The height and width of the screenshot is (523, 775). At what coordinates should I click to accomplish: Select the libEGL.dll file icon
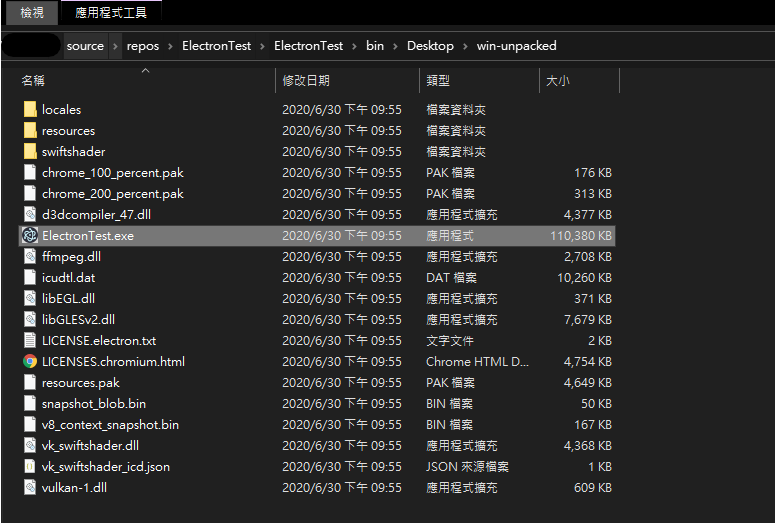coord(30,299)
